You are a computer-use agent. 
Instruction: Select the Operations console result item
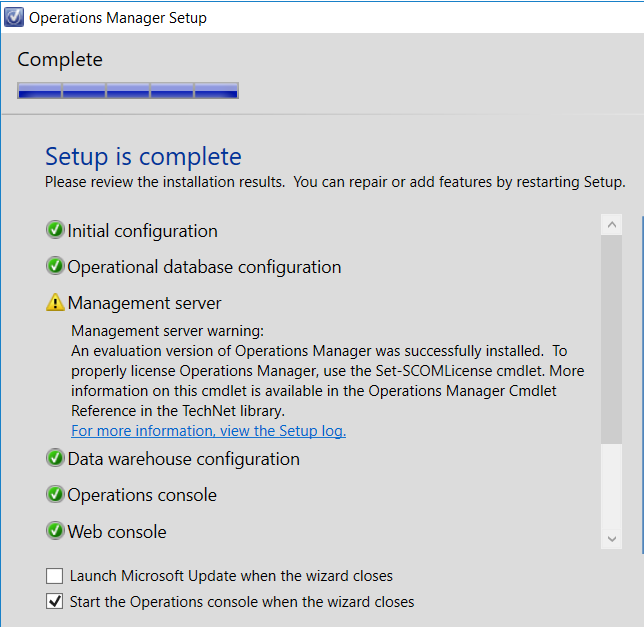coord(142,495)
